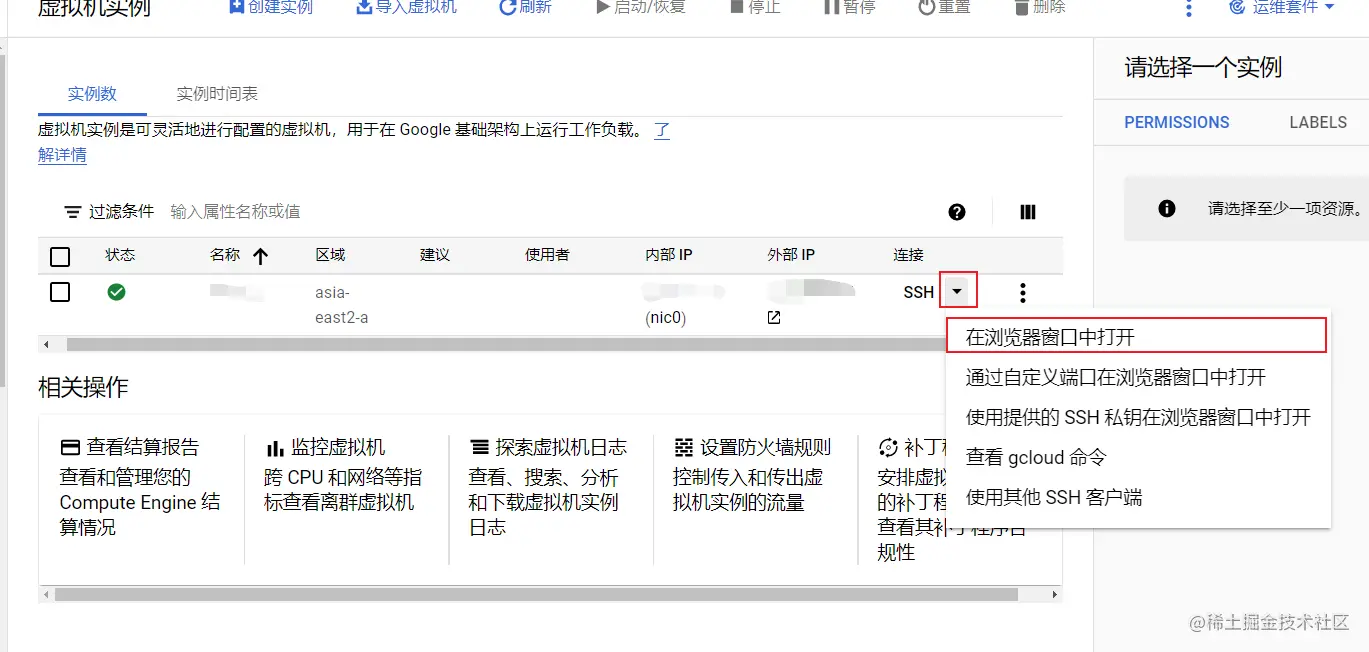Screen dimensions: 1369x652
Task: Click info icon in side panel notice
Action: coord(1166,209)
